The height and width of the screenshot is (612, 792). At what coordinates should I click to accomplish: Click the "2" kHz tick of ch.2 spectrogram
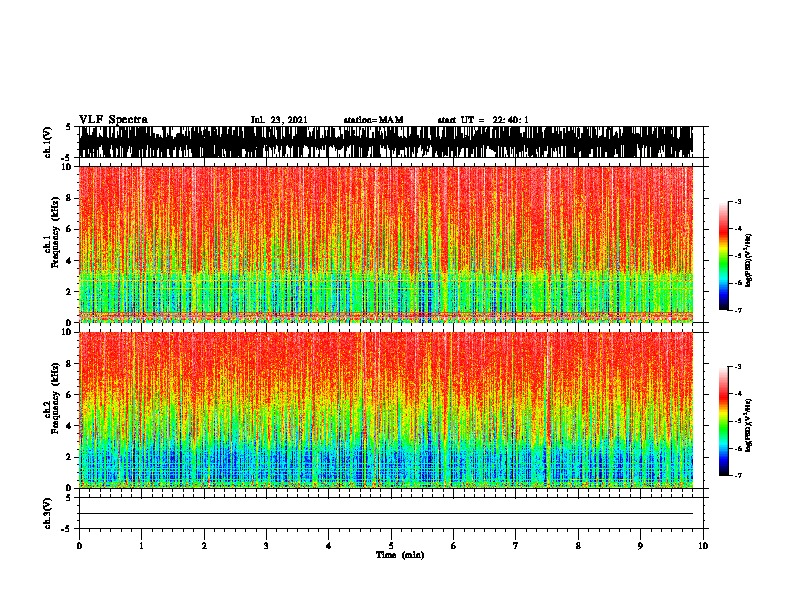tap(70, 457)
